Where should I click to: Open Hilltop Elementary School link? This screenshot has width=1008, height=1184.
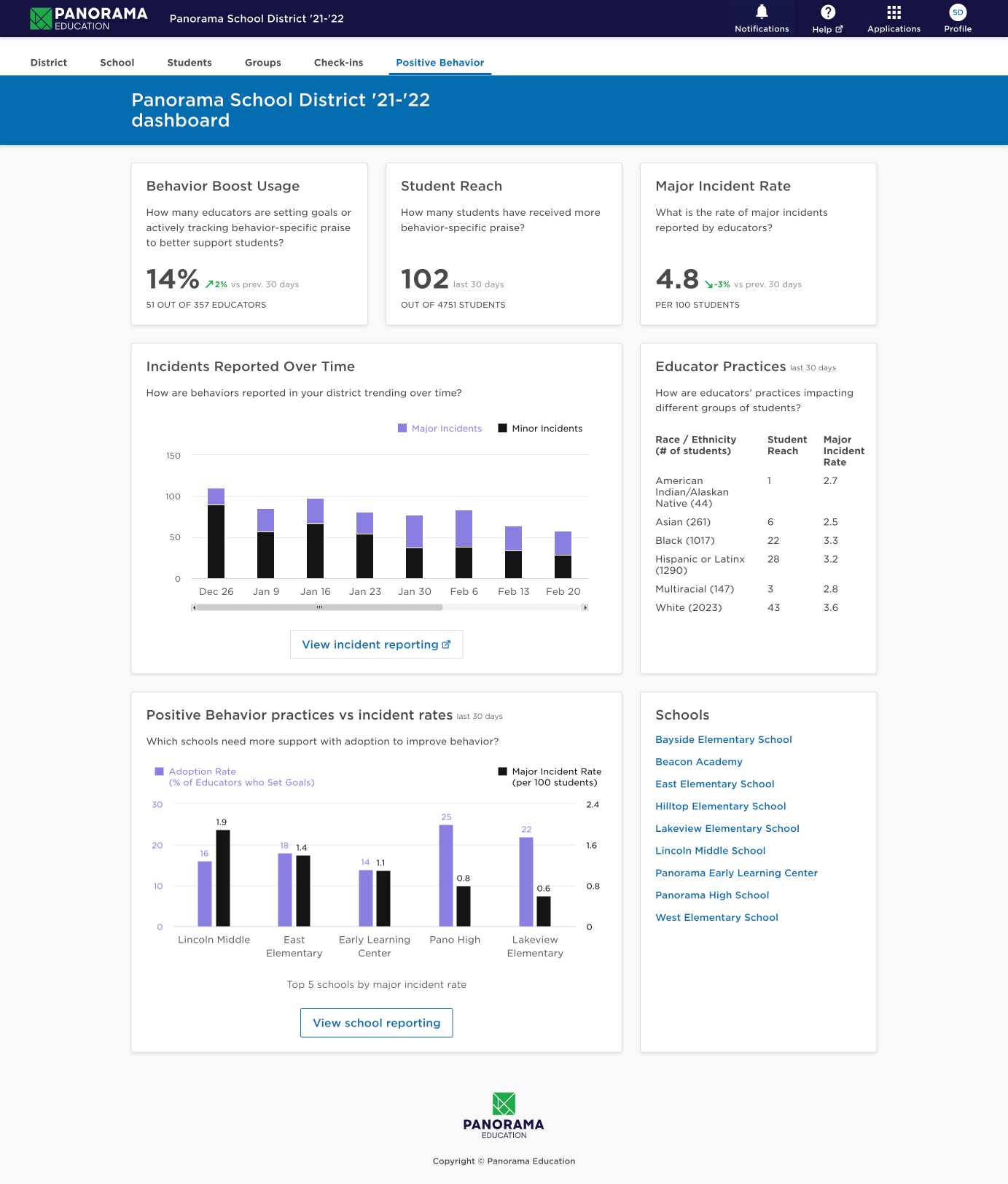(x=721, y=806)
